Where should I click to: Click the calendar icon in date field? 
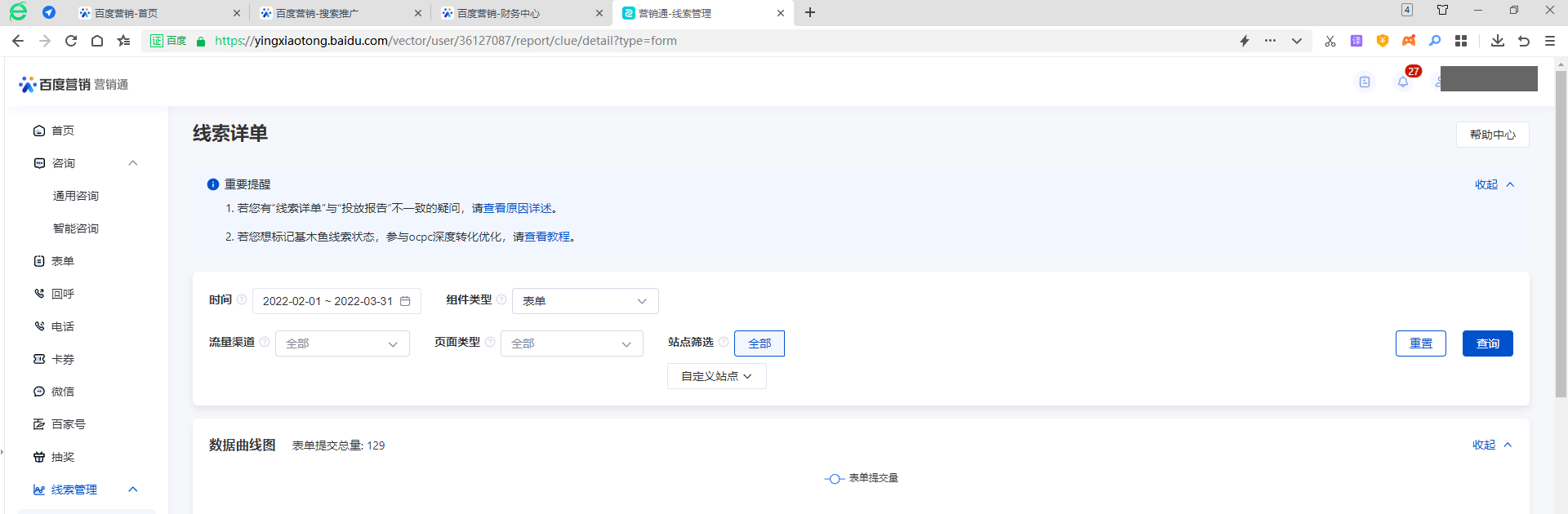405,301
